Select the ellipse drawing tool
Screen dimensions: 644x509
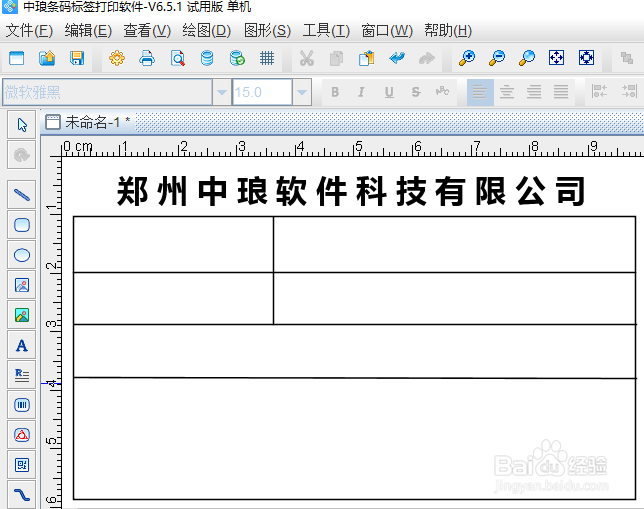[x=22, y=255]
